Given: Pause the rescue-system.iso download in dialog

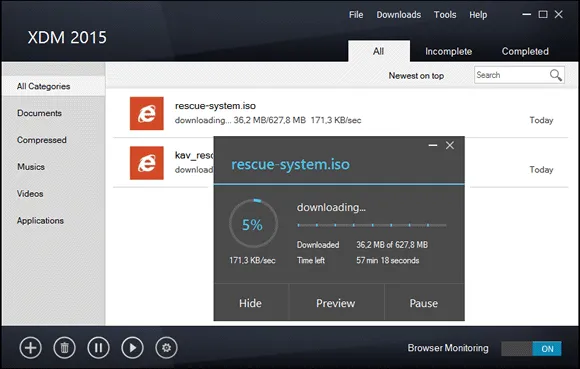Looking at the screenshot, I should (x=424, y=303).
